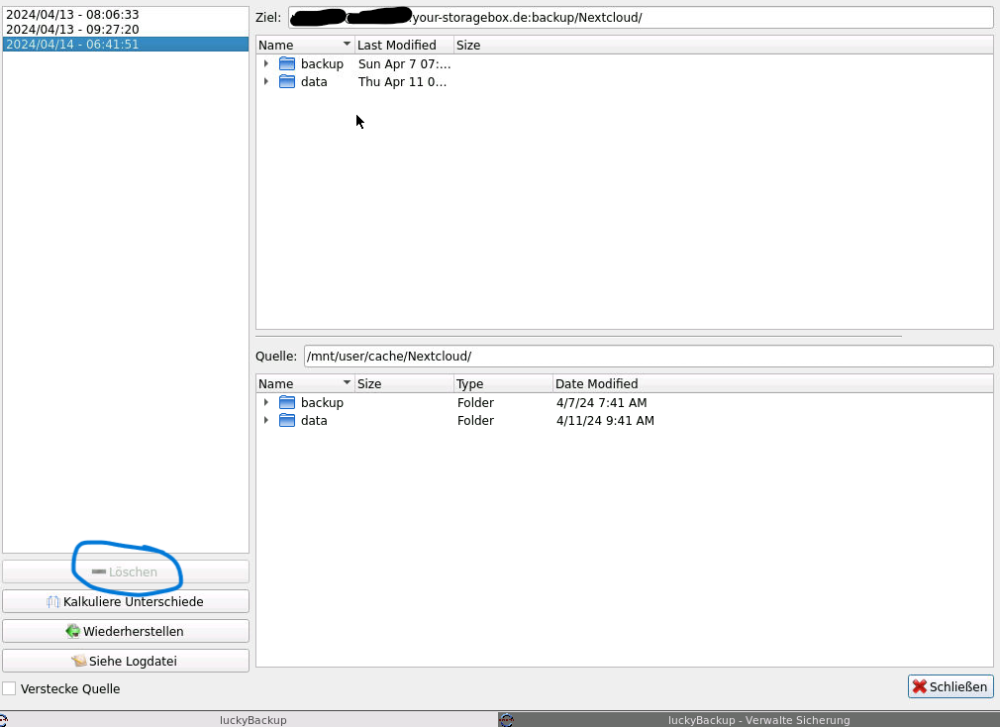The image size is (1000, 727).
Task: Click log icon on Siehe Logdatei
Action: [x=78, y=661]
